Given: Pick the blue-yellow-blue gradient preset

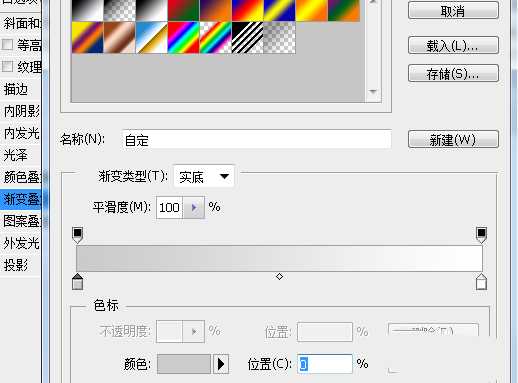Looking at the screenshot, I should click(279, 10).
